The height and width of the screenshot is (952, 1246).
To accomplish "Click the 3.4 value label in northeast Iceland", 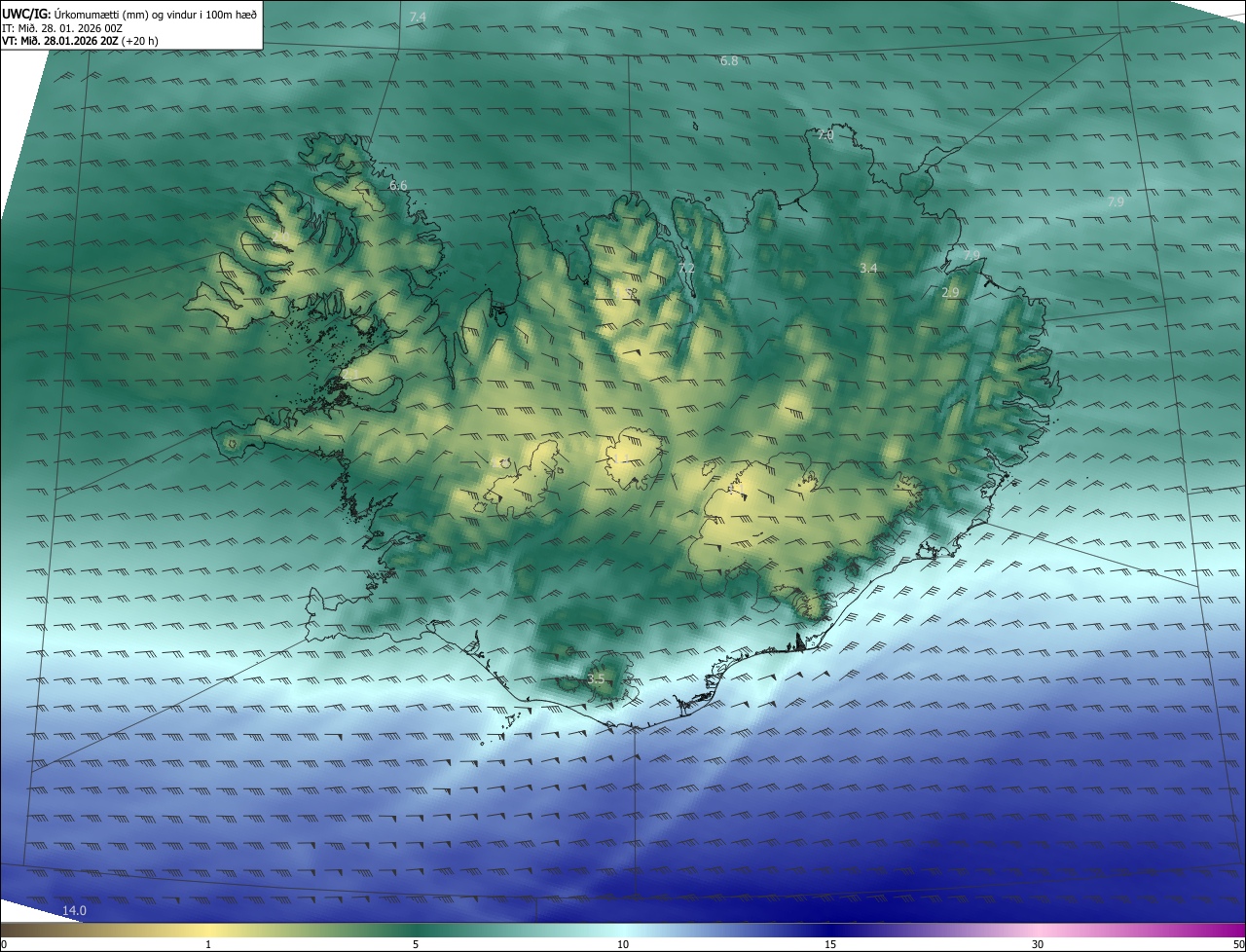I will [868, 268].
